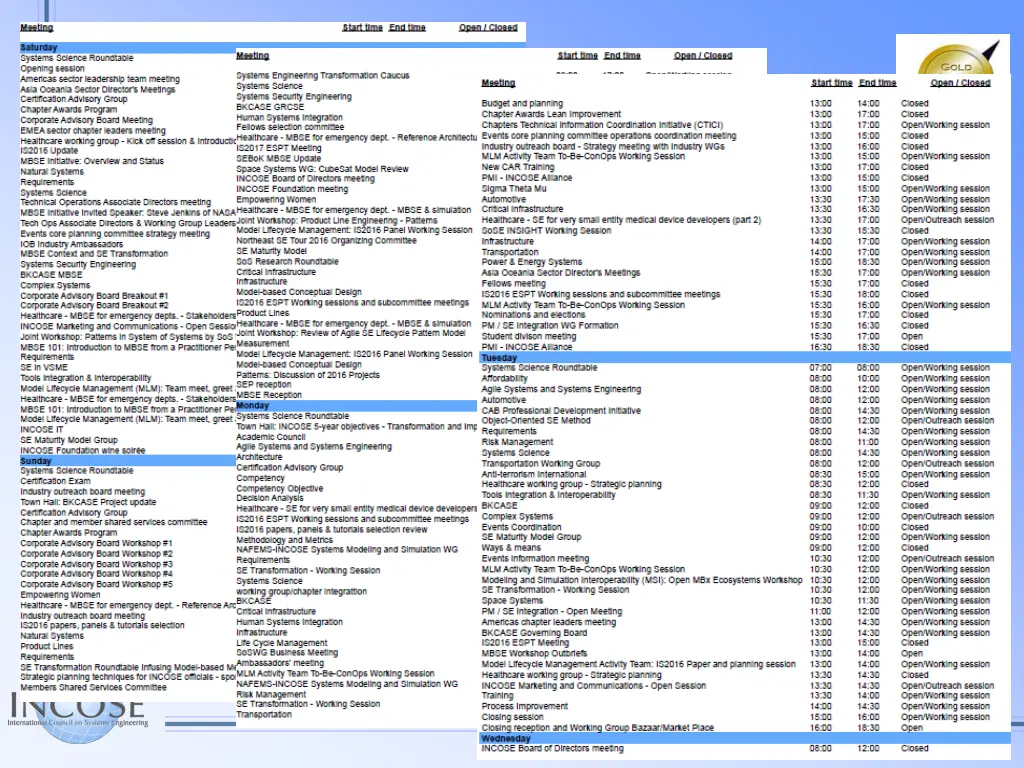Select 'Corporate Advisory Board Meeting' entry
This screenshot has height=768, width=1024.
click(86, 120)
